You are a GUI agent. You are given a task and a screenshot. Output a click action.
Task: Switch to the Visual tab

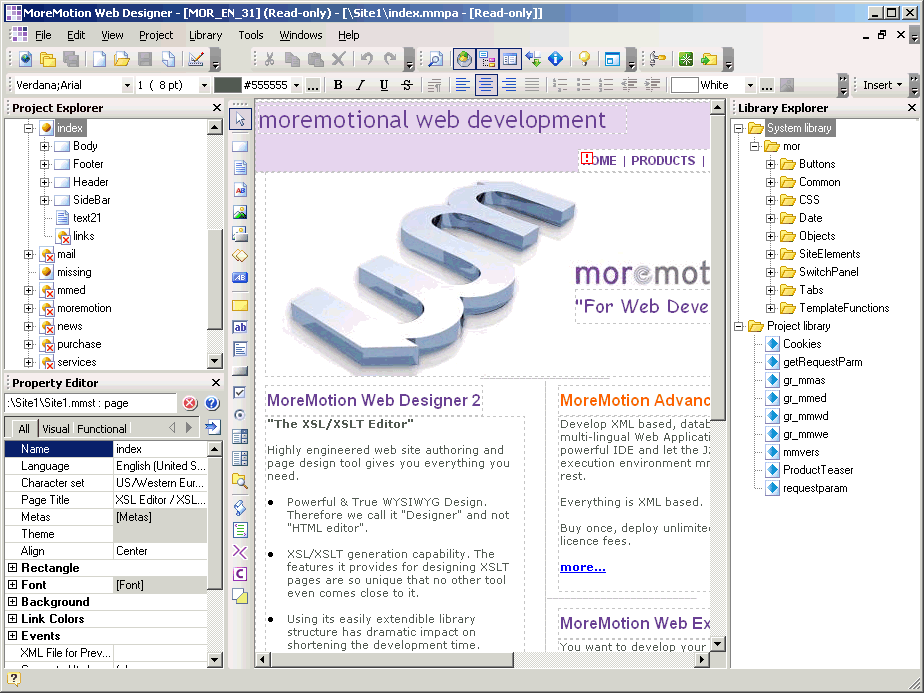[56, 428]
